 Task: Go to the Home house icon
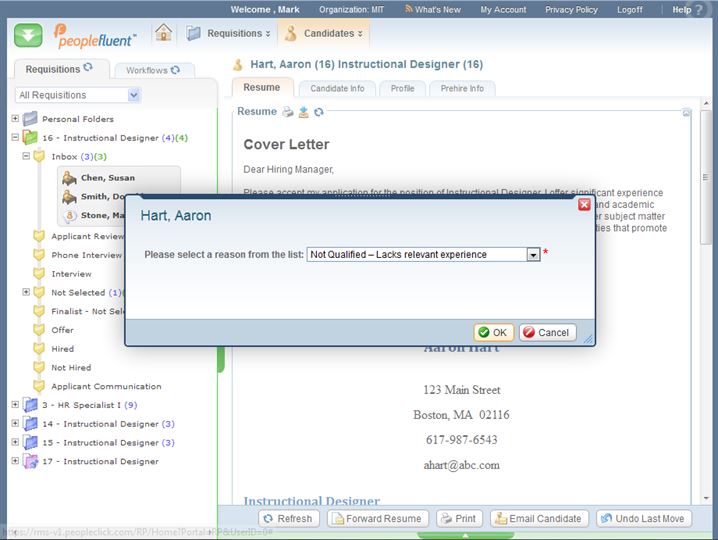(x=164, y=33)
